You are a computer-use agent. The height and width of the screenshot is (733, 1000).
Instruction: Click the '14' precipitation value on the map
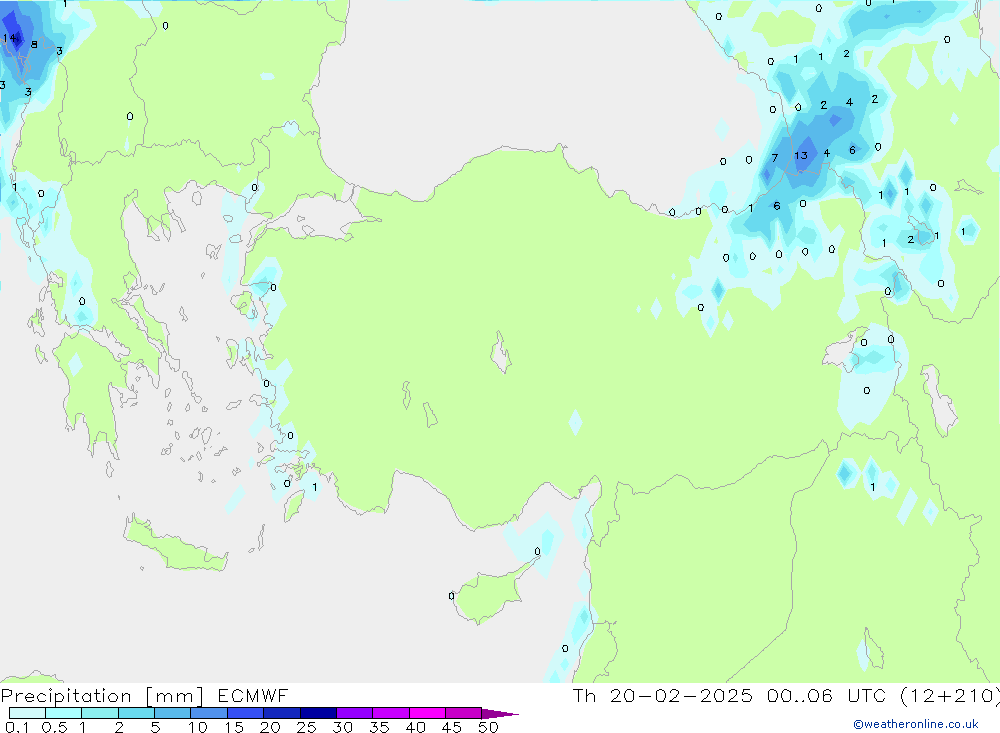10,38
